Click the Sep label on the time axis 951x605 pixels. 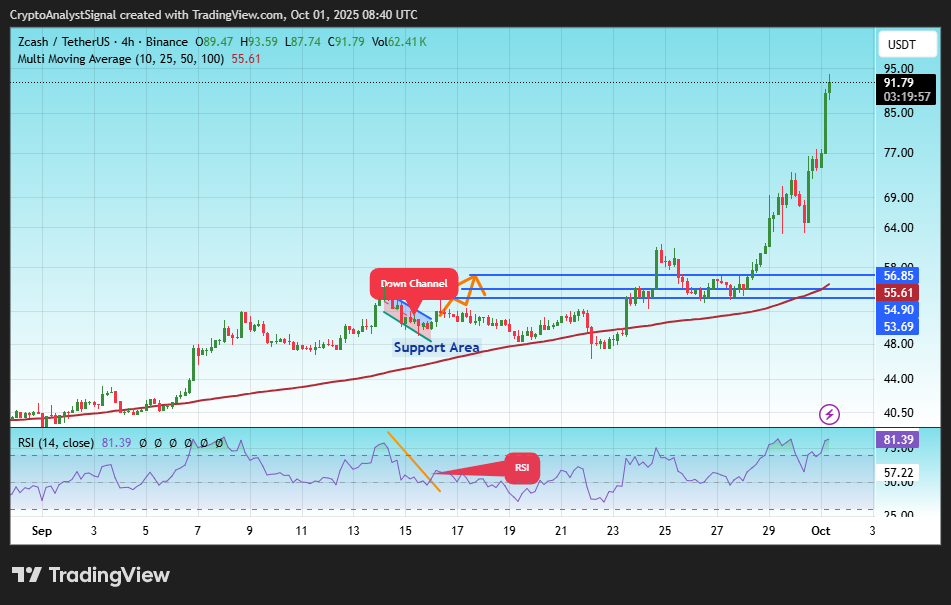pyautogui.click(x=42, y=531)
